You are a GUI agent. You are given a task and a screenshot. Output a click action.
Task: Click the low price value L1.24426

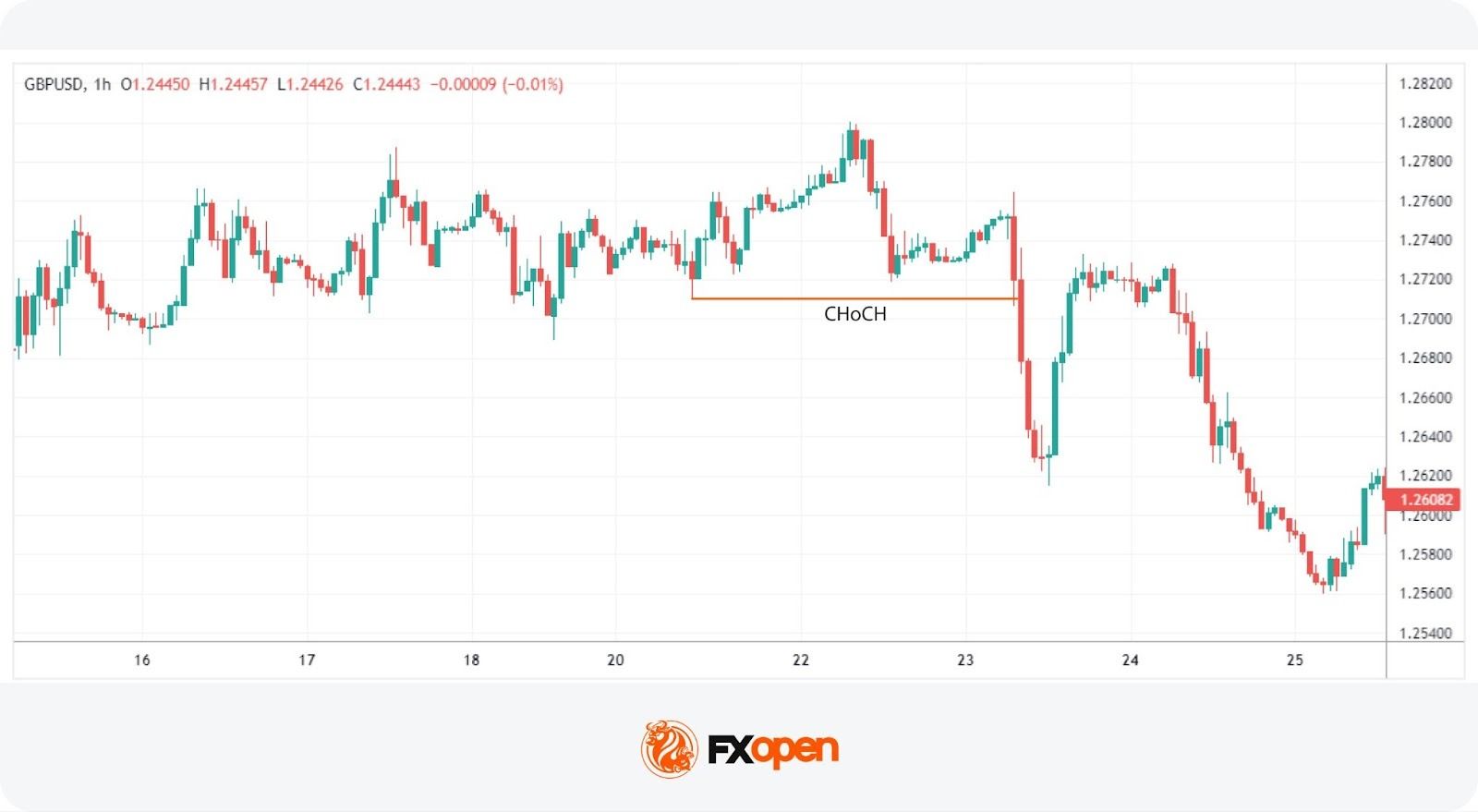point(309,85)
